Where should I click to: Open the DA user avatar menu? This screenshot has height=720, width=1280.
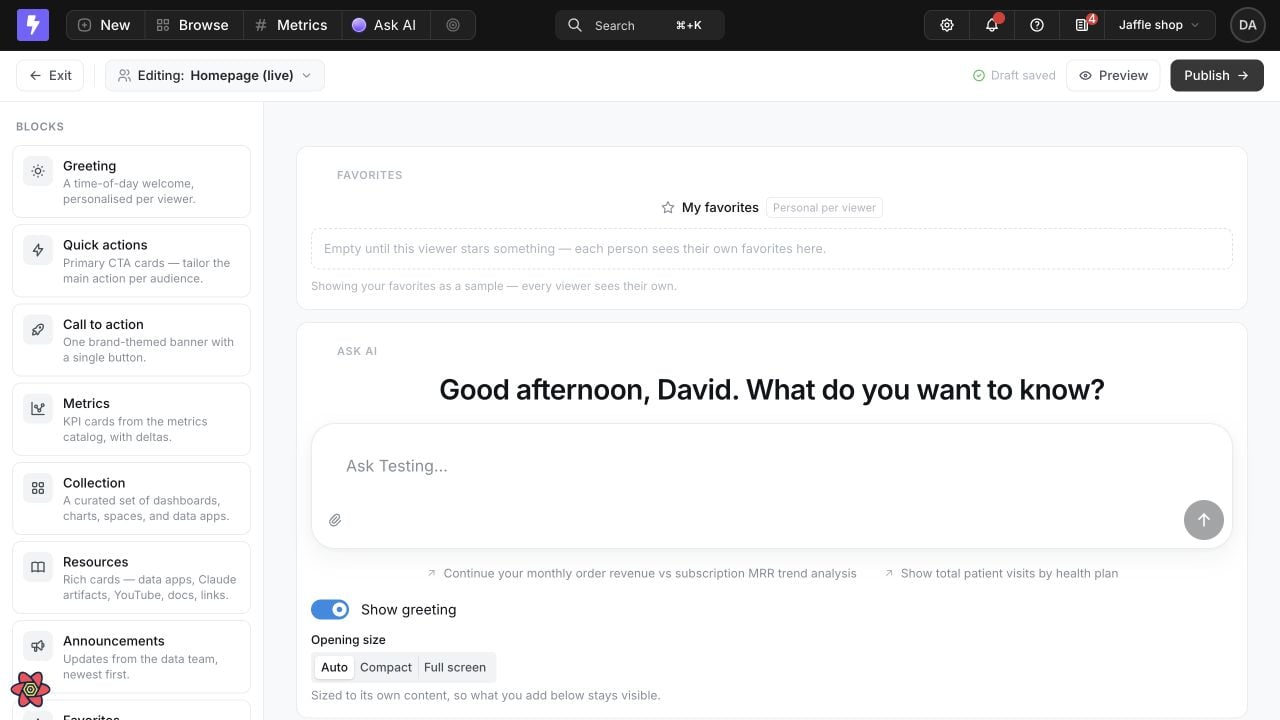coord(1247,25)
